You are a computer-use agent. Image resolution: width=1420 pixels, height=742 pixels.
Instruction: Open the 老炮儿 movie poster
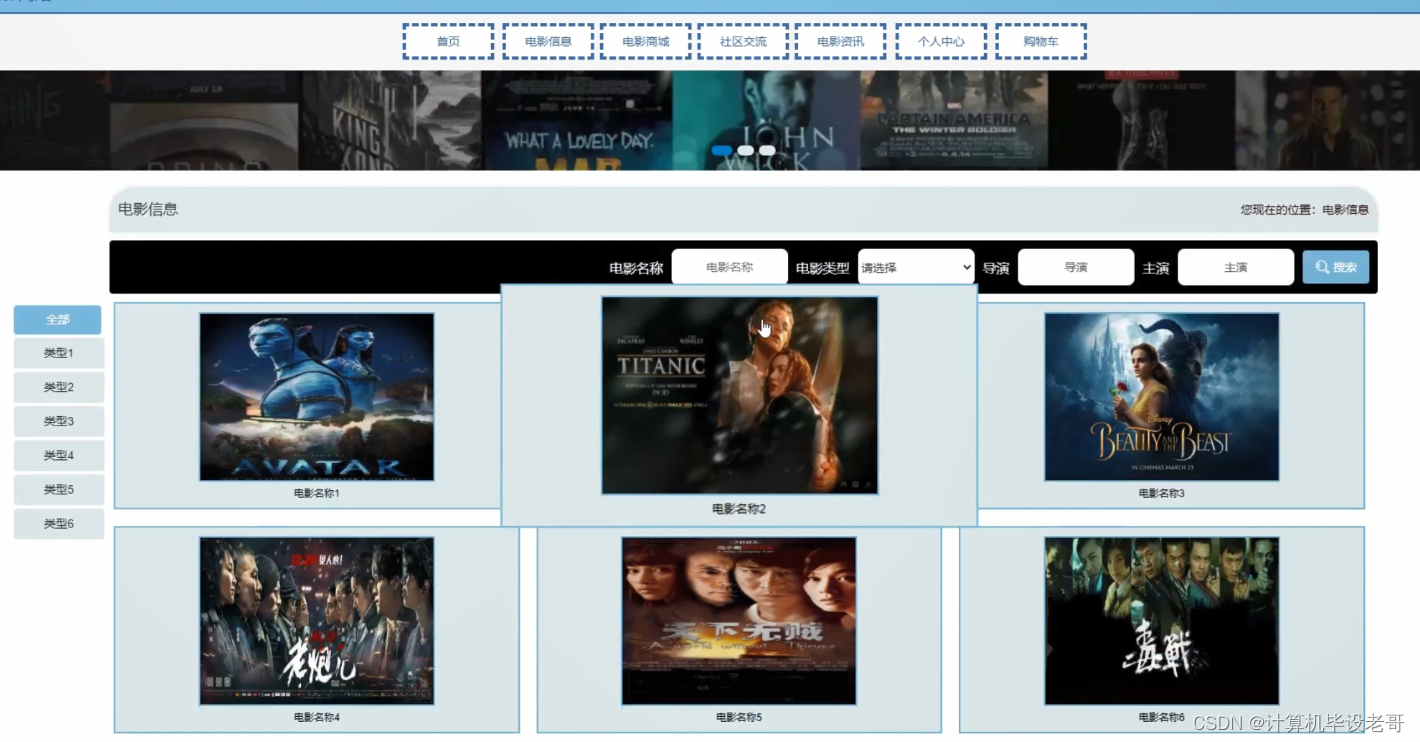coord(317,621)
